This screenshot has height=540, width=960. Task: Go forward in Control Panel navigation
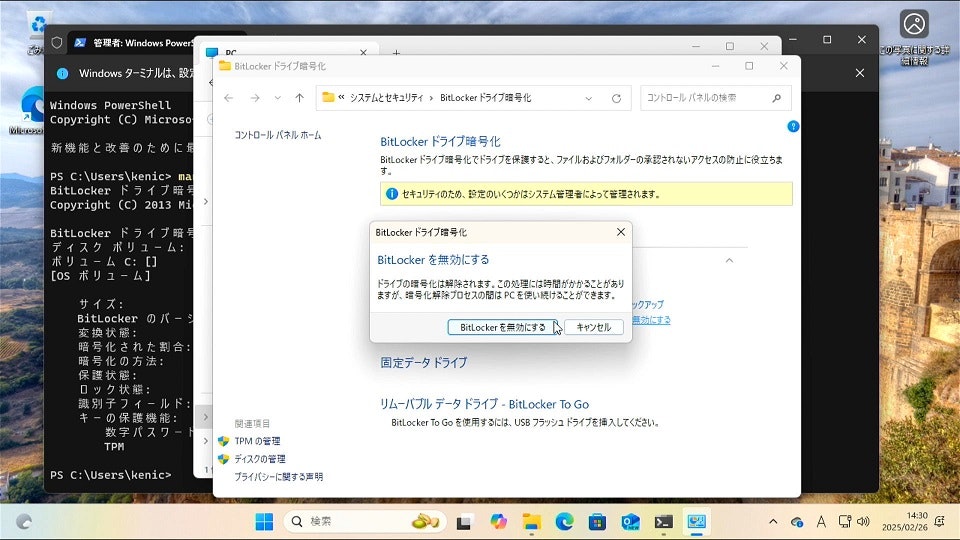(255, 98)
